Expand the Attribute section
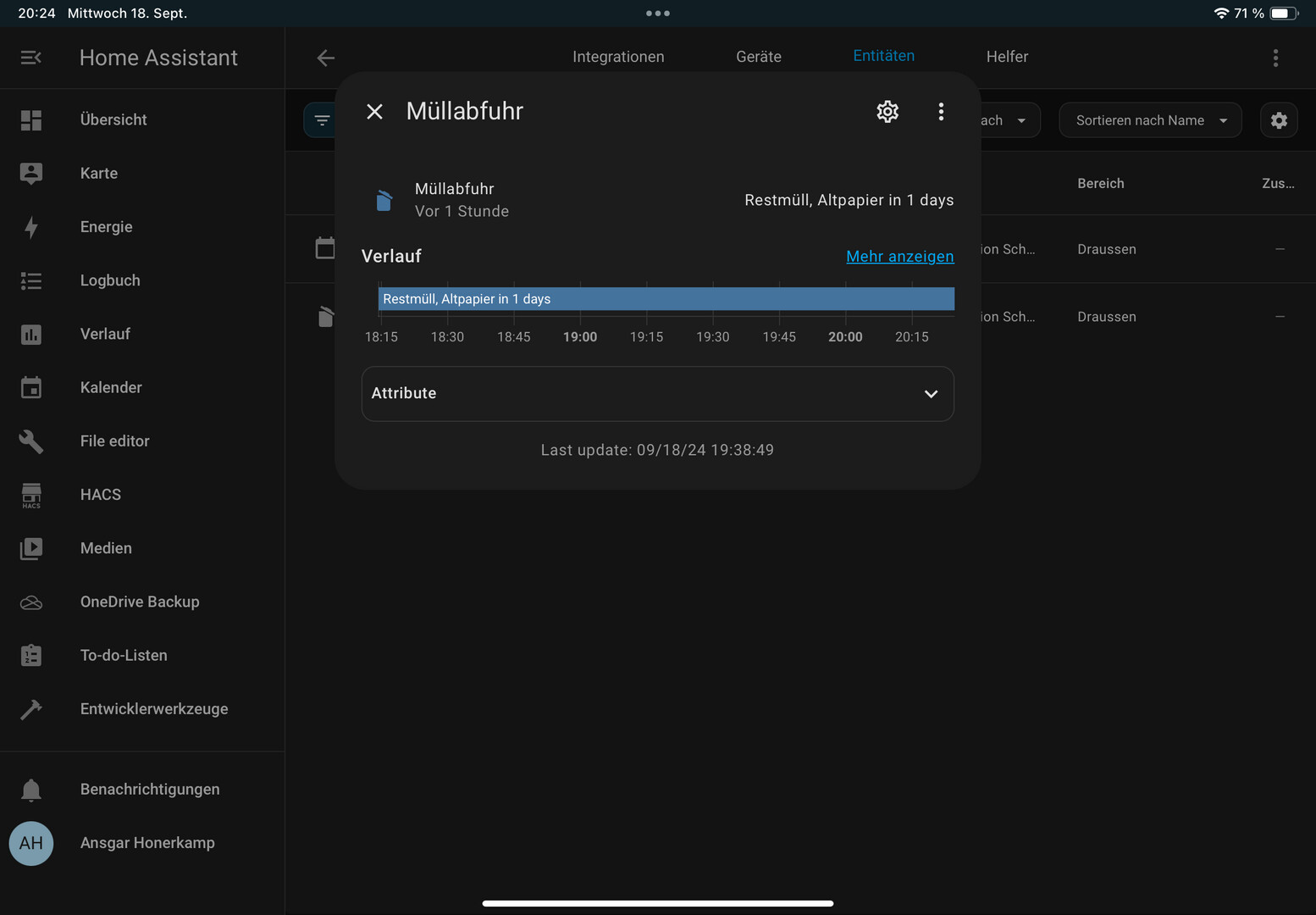Screen dimensions: 1316x915 [x=657, y=394]
